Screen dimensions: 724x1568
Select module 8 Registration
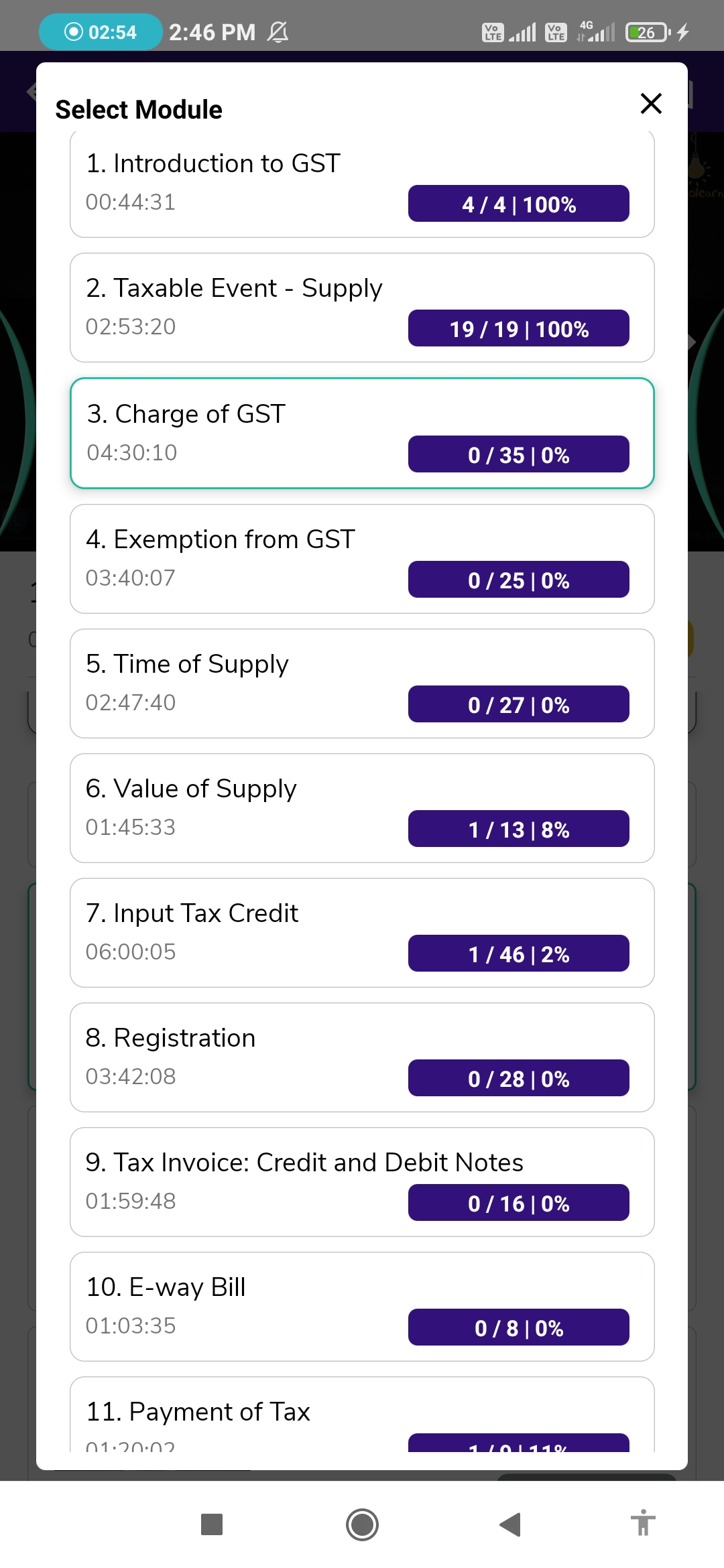[x=362, y=1057]
